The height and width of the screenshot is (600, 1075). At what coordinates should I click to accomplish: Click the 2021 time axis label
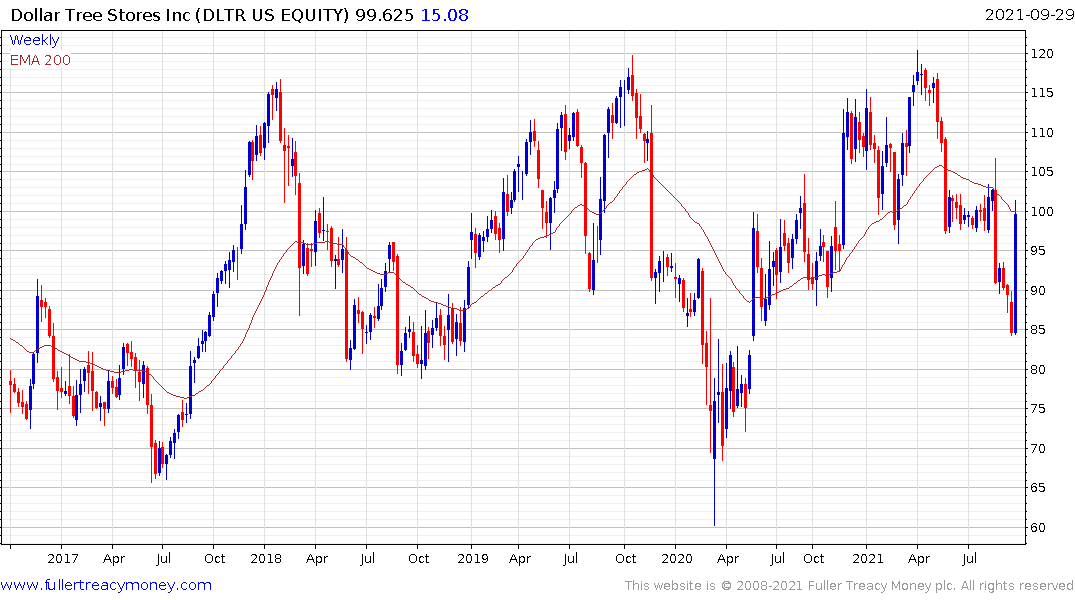pos(868,558)
